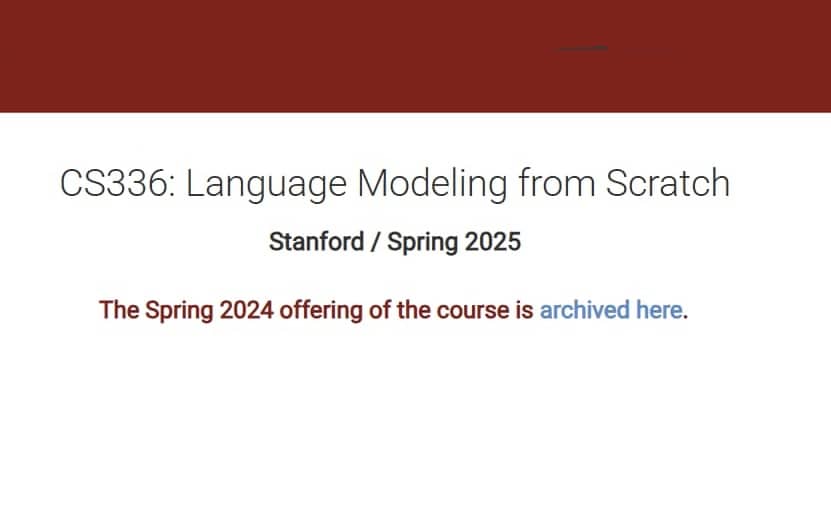The height and width of the screenshot is (525, 831).
Task: Click the CS336 course title heading
Action: pyautogui.click(x=394, y=185)
